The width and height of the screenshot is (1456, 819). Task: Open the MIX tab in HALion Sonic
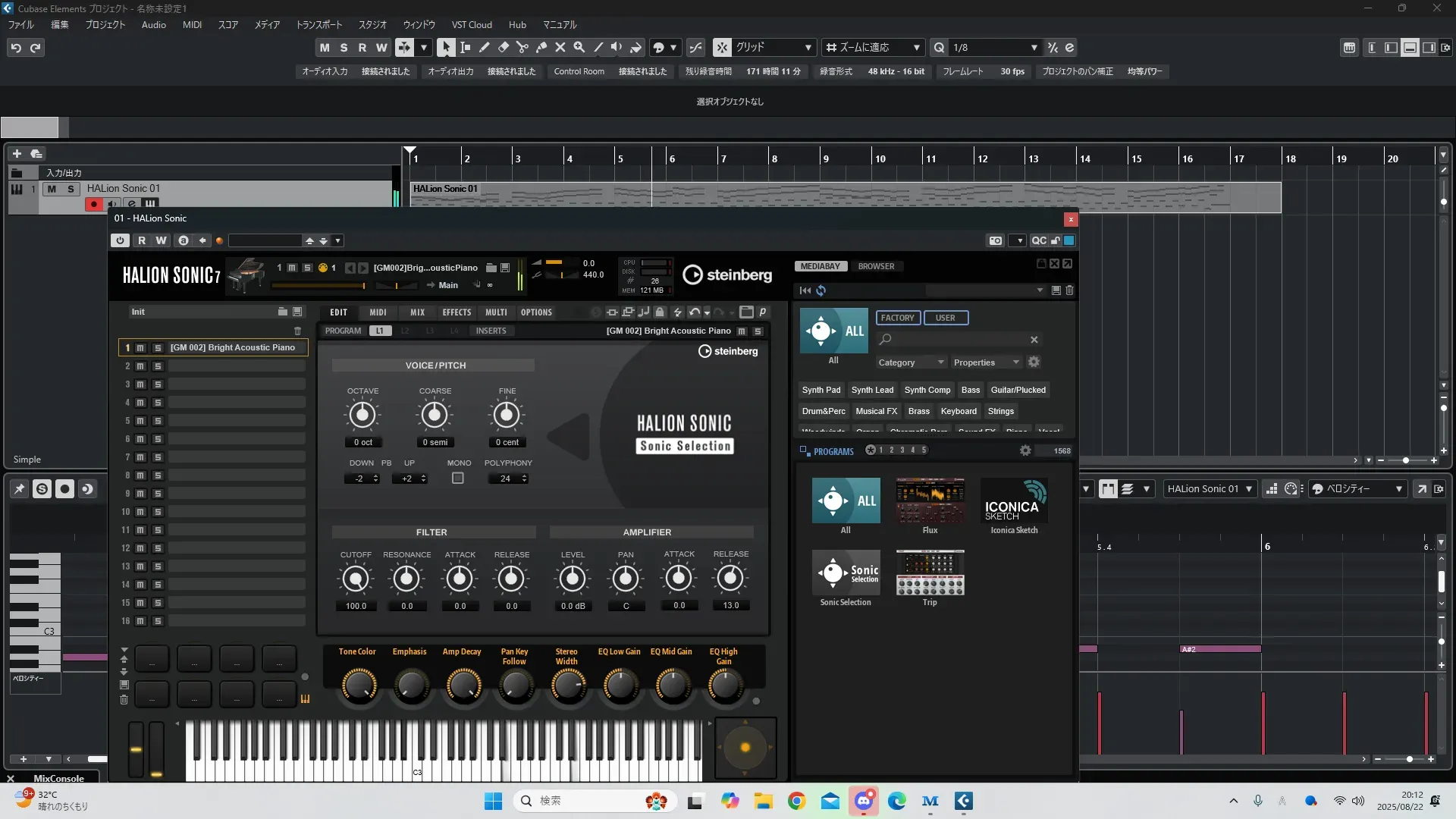[417, 312]
